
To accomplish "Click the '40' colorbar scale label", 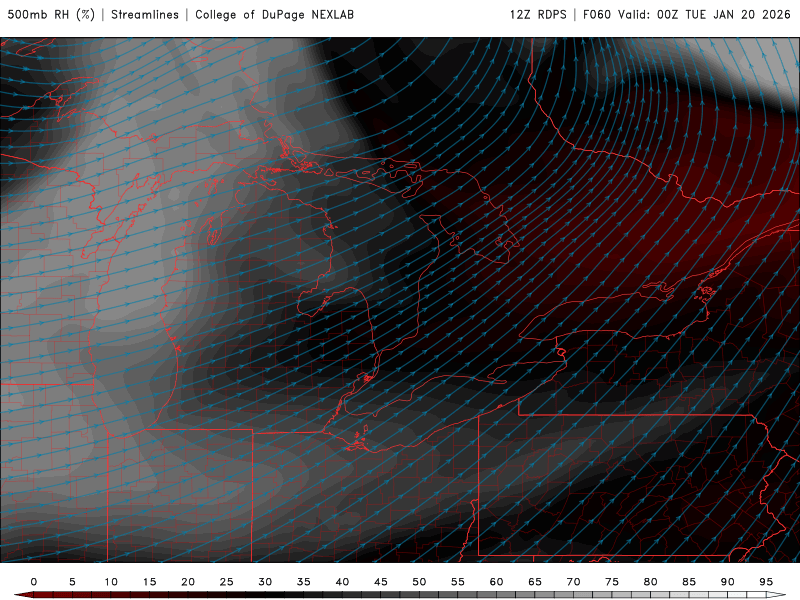I will click(x=342, y=582).
